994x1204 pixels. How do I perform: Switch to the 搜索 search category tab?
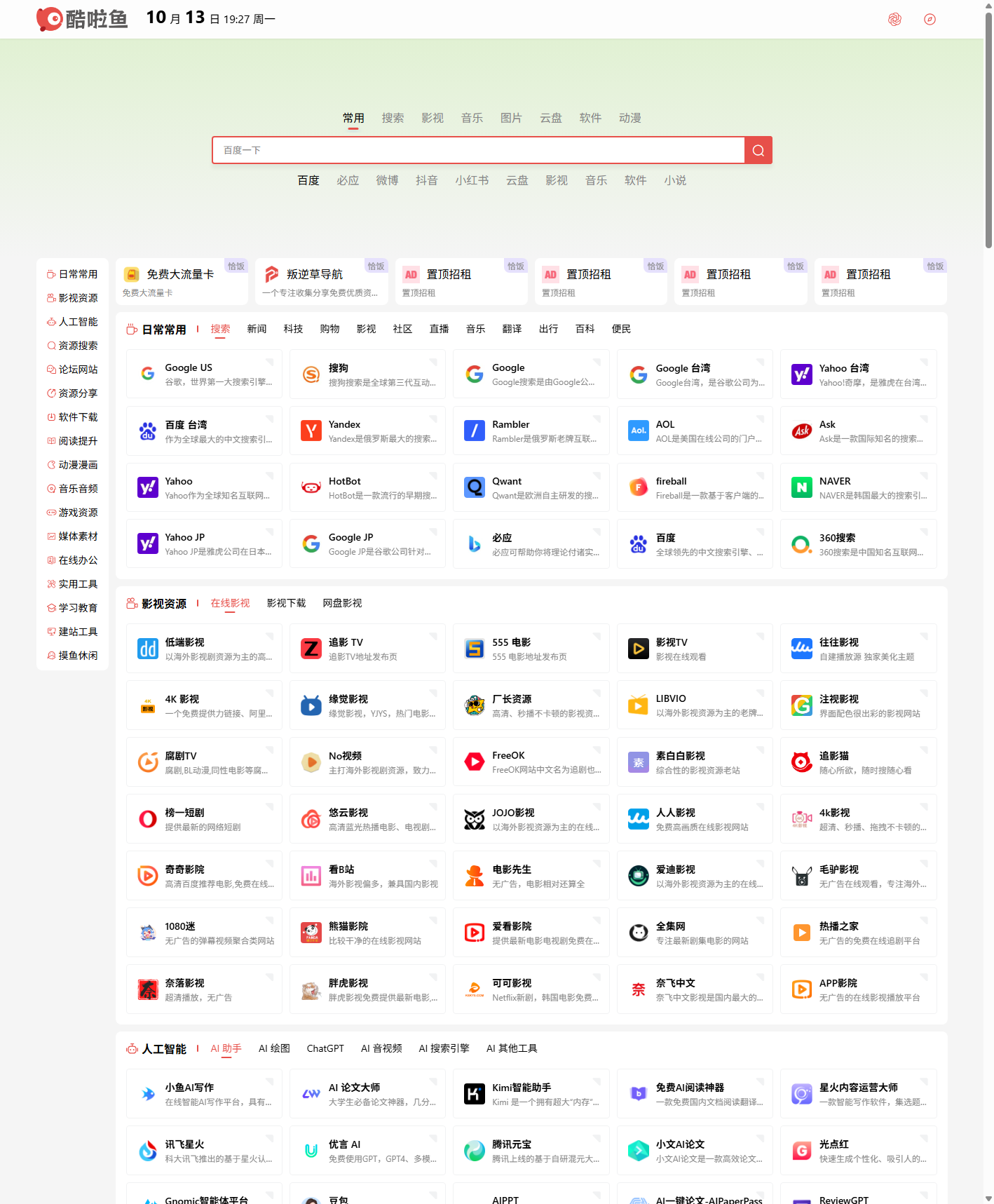(x=393, y=118)
